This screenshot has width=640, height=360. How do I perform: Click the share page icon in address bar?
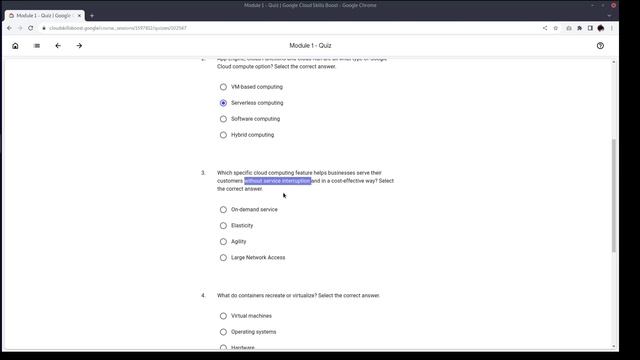coord(545,28)
